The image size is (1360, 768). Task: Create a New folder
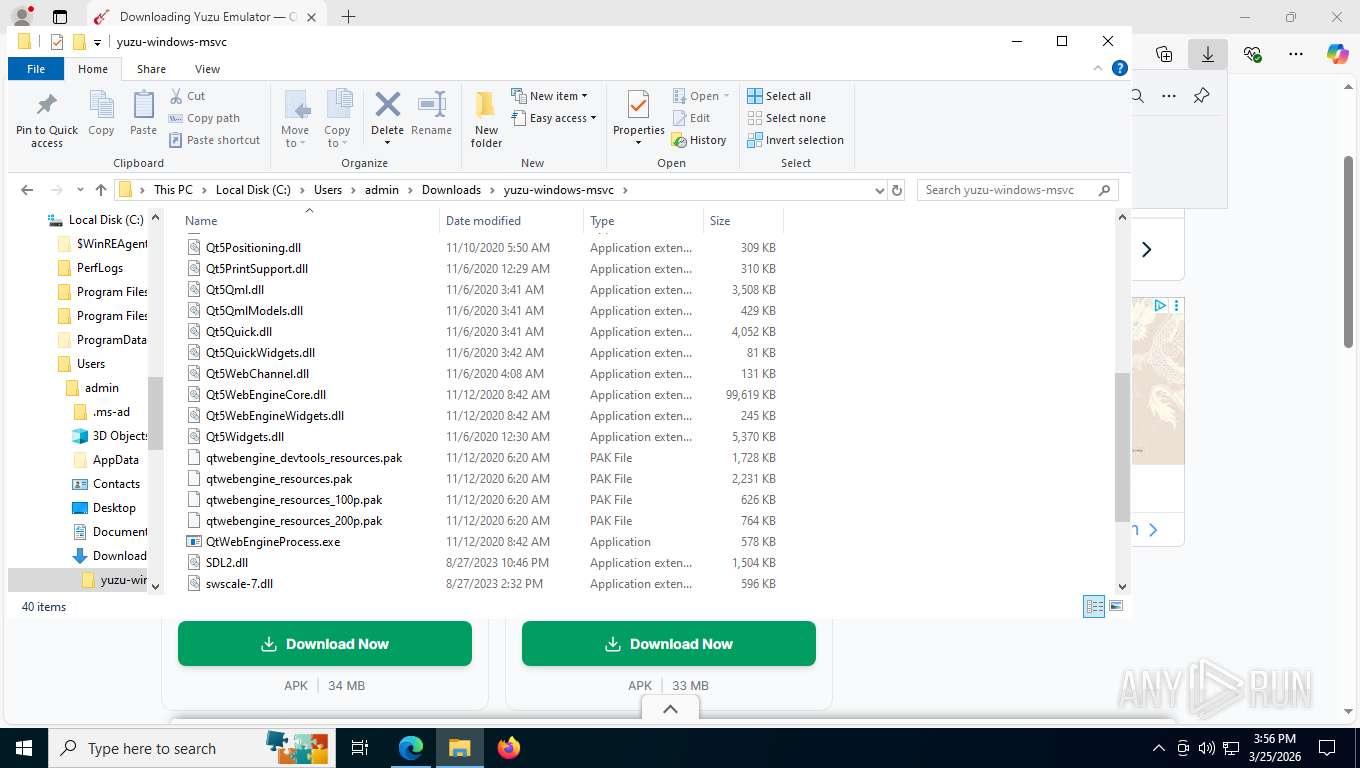486,119
